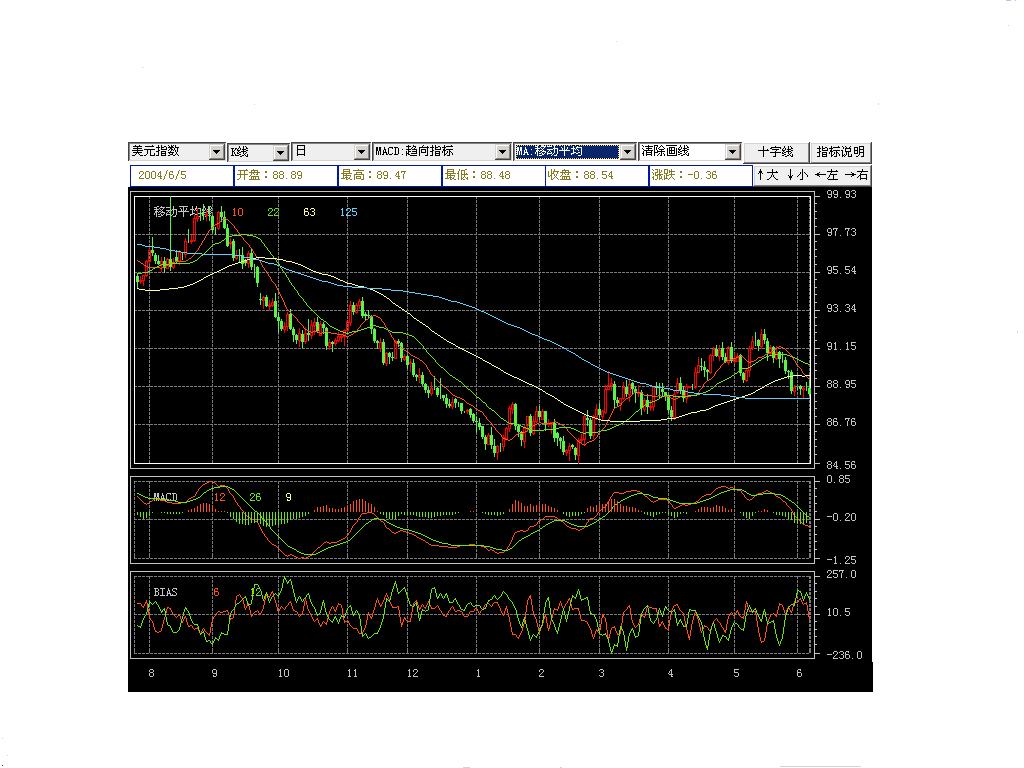
Task: Click month 1 on time axis
Action: (478, 673)
